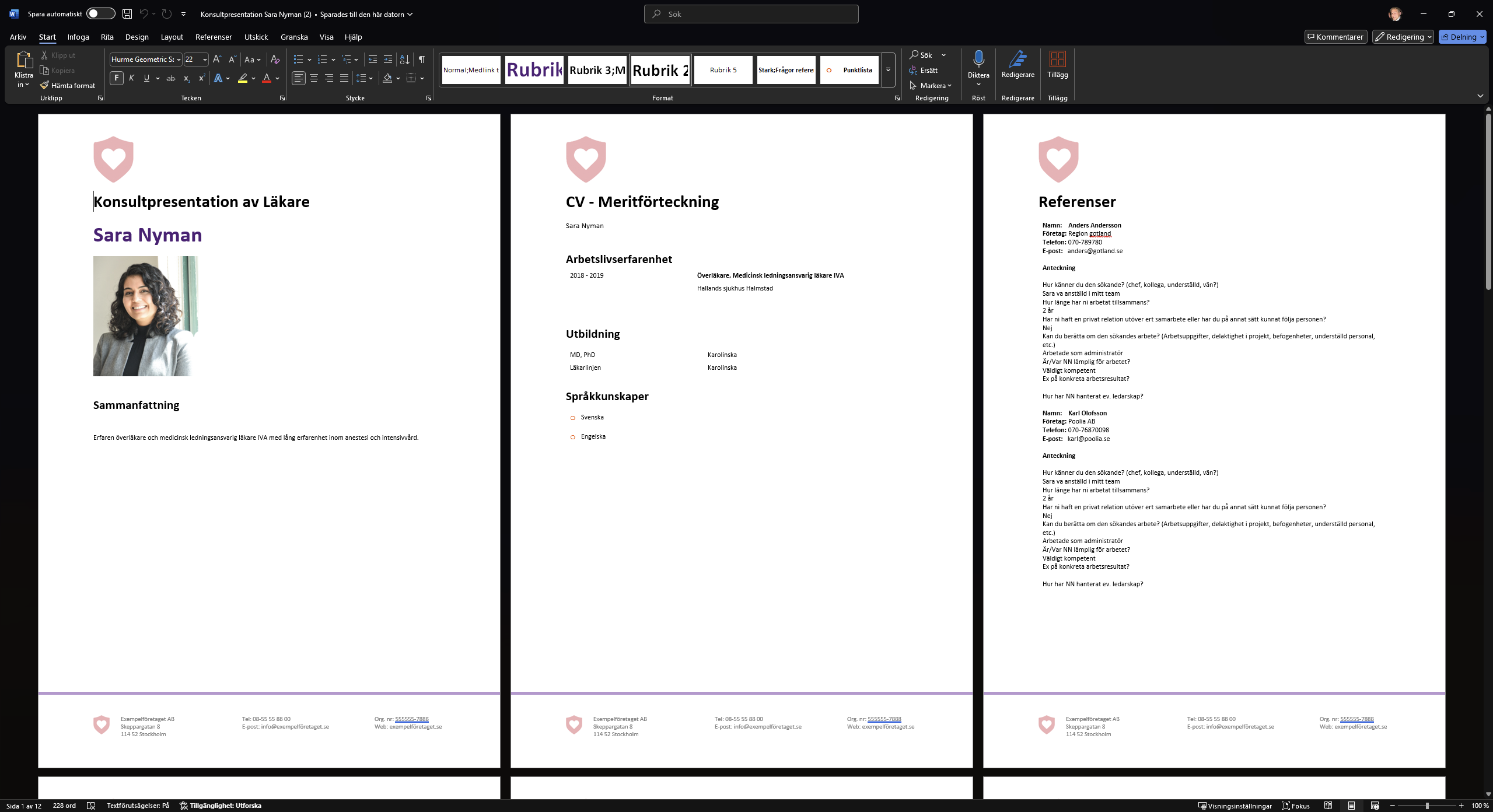Show paragraph marks with the pilcrow icon
Screen dimensions: 1493x812
pyautogui.click(x=421, y=60)
